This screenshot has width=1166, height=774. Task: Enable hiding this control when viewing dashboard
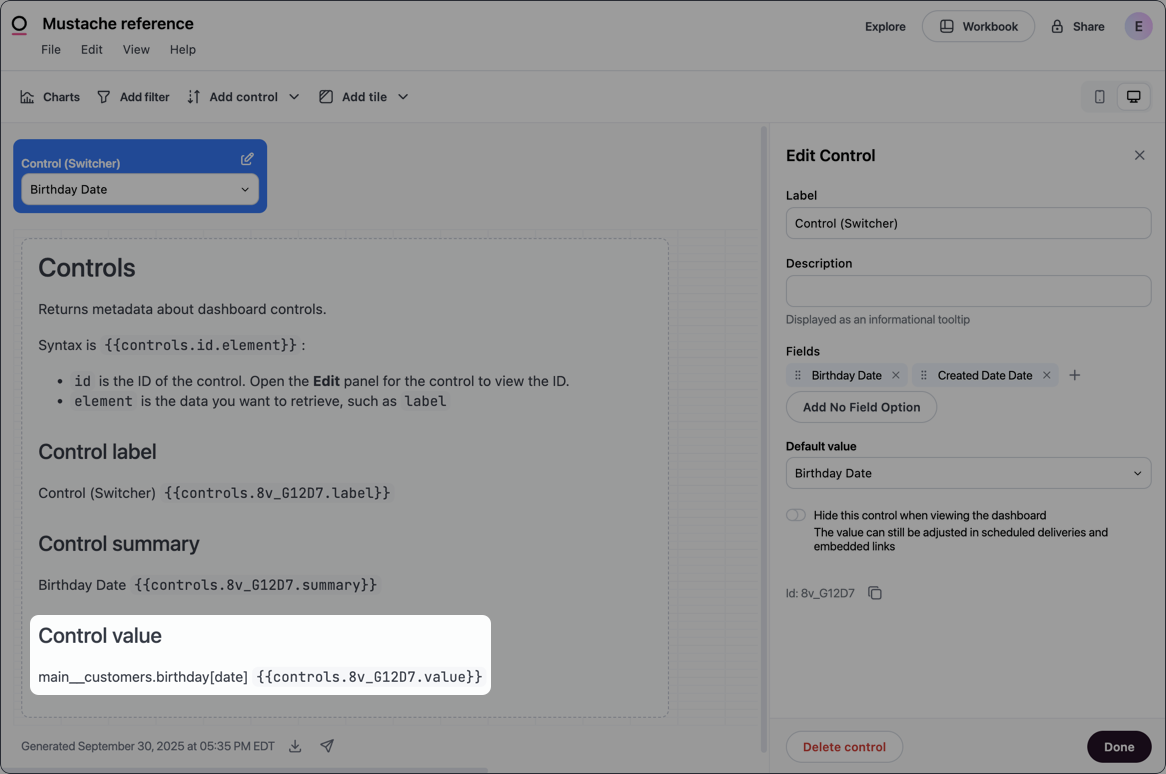coord(795,514)
